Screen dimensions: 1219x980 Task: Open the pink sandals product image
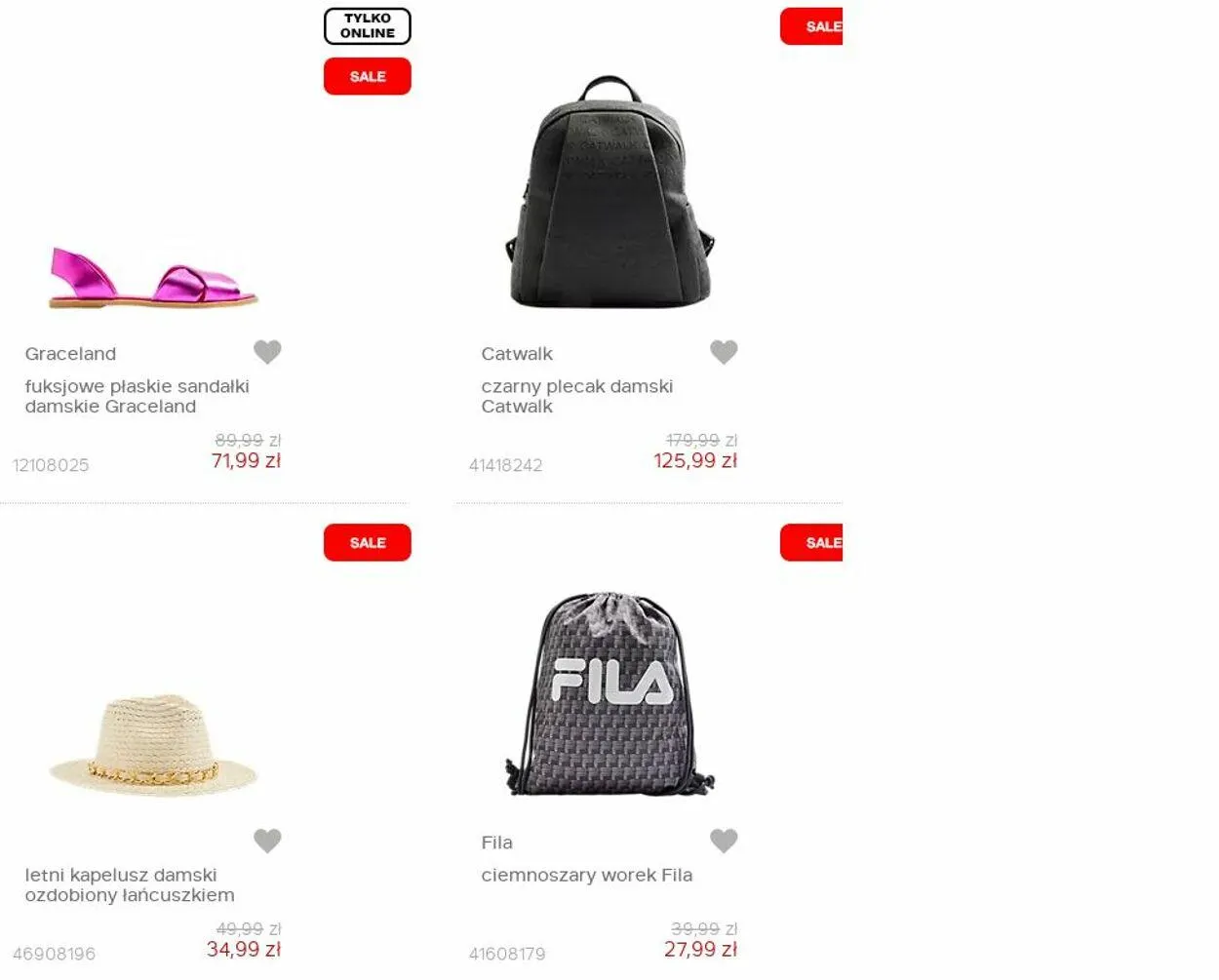click(153, 277)
